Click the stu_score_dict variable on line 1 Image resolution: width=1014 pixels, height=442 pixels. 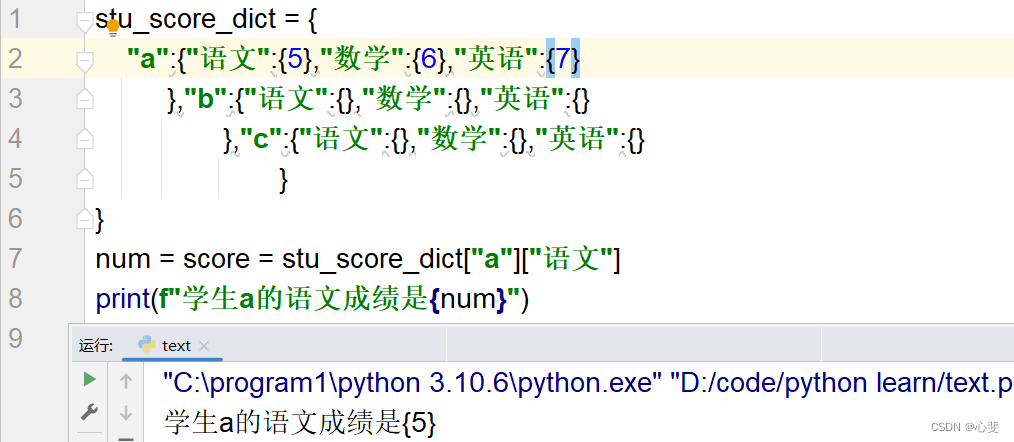pos(188,21)
